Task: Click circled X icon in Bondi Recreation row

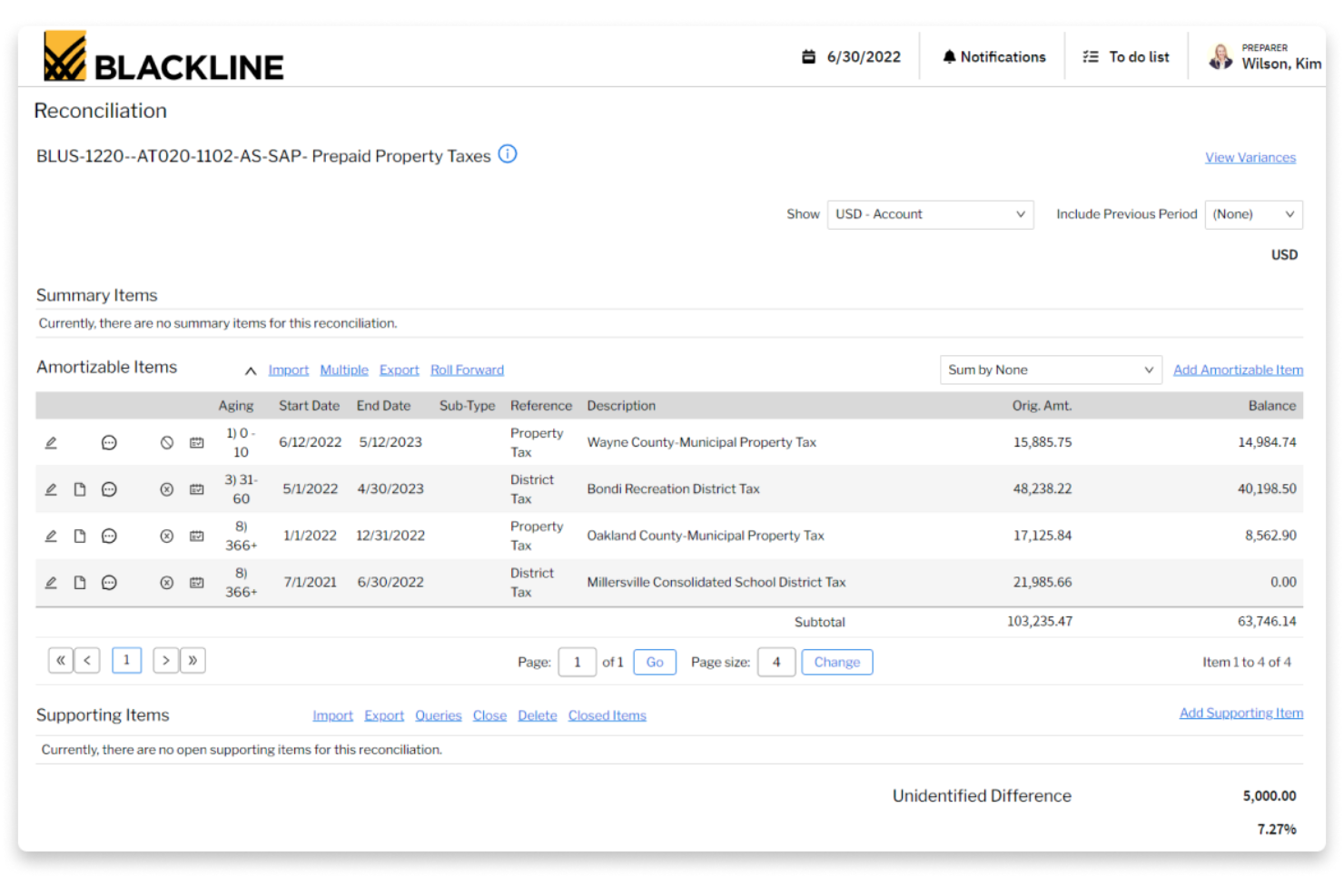Action: click(x=167, y=489)
